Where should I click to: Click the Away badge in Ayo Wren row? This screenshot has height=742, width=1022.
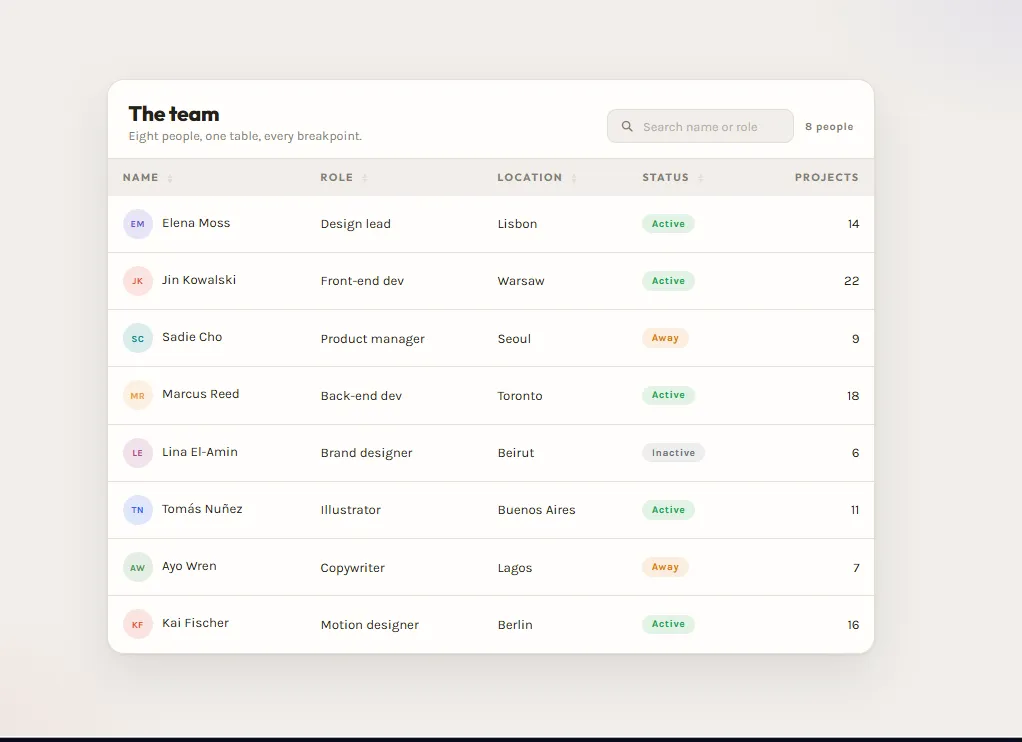(x=665, y=567)
